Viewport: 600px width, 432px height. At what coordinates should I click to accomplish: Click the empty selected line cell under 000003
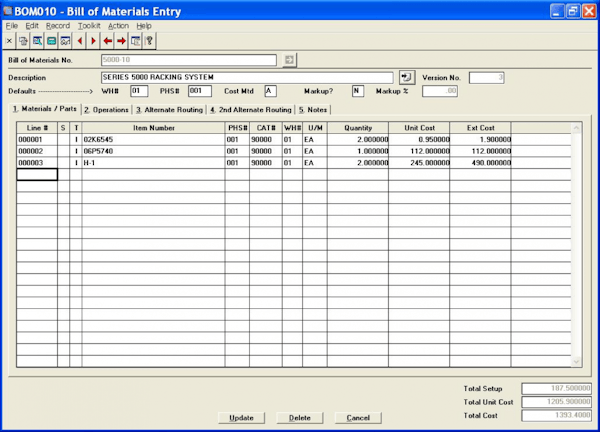(37, 174)
